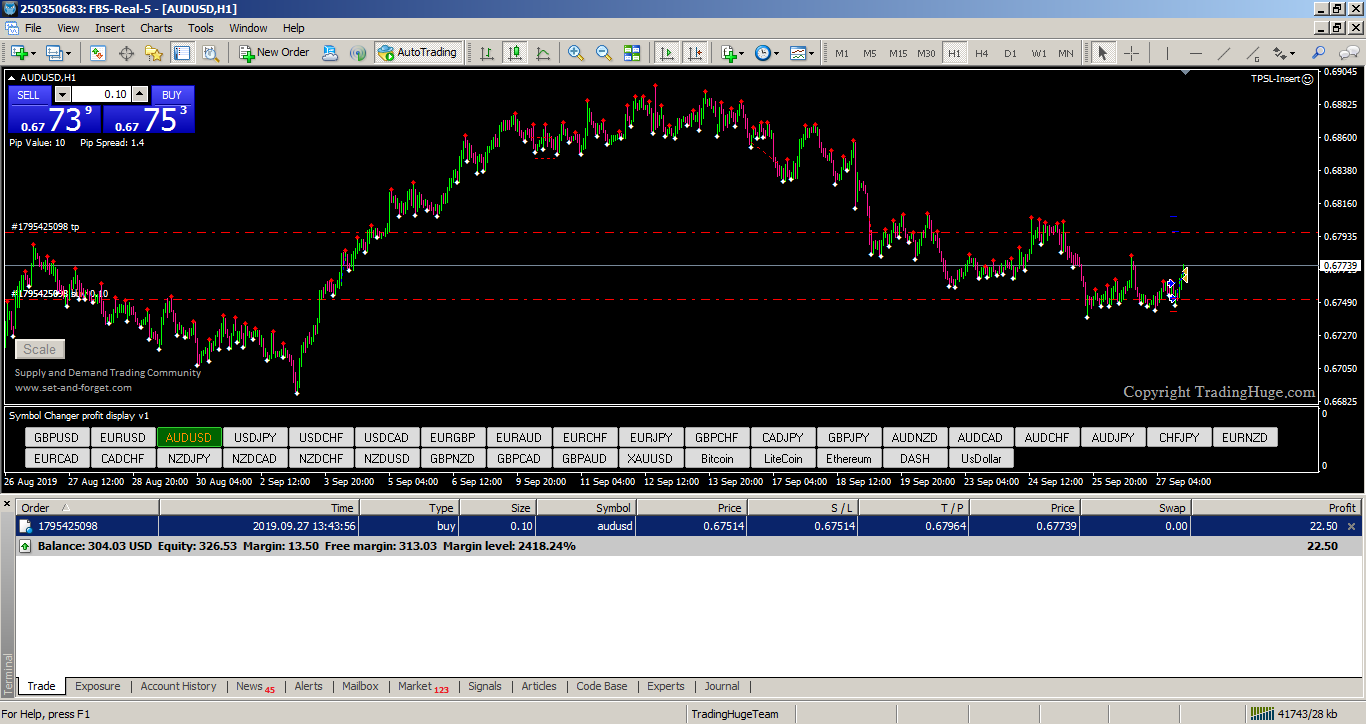Click the connection status bars icon

1262,714
